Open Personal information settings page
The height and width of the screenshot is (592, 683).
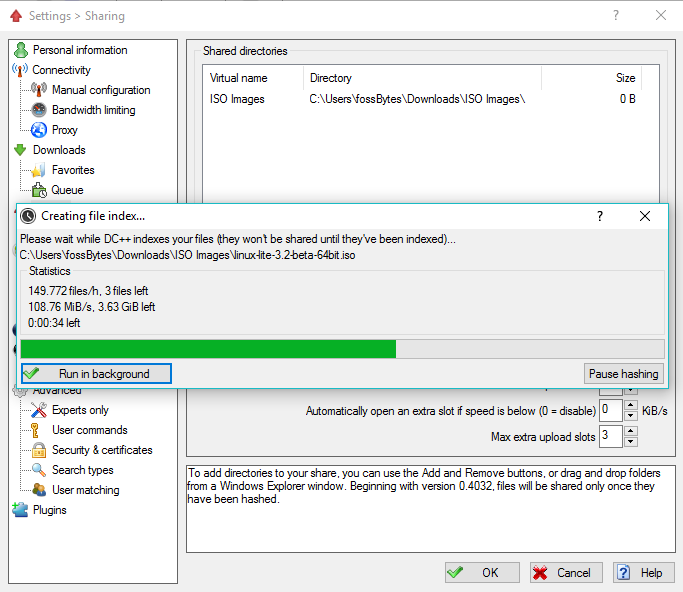(x=80, y=50)
